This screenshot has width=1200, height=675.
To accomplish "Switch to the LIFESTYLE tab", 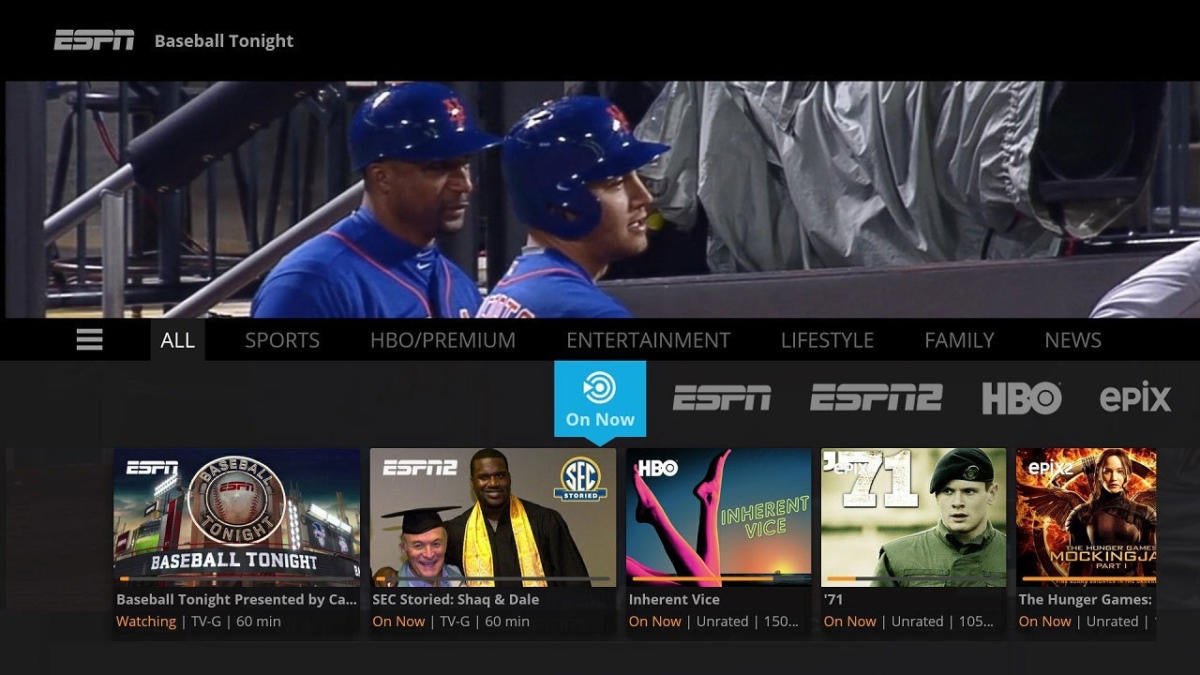I will coord(827,340).
